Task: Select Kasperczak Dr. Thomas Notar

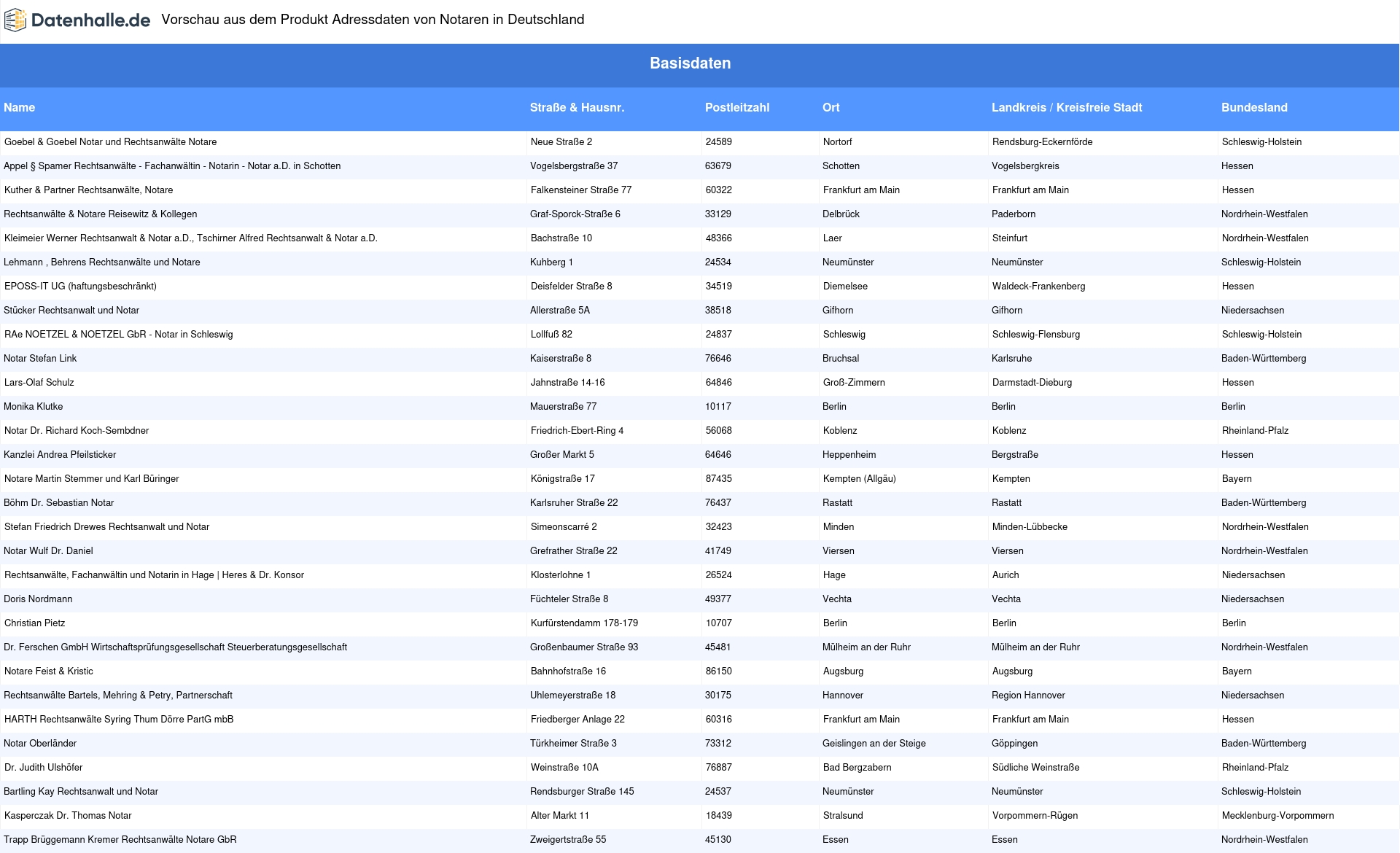Action: (x=69, y=816)
